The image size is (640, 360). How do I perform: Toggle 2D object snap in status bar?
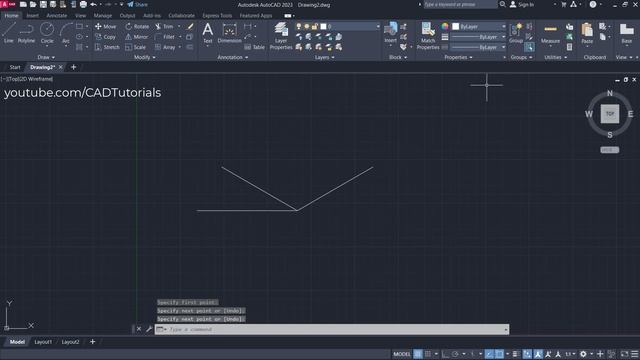point(499,354)
